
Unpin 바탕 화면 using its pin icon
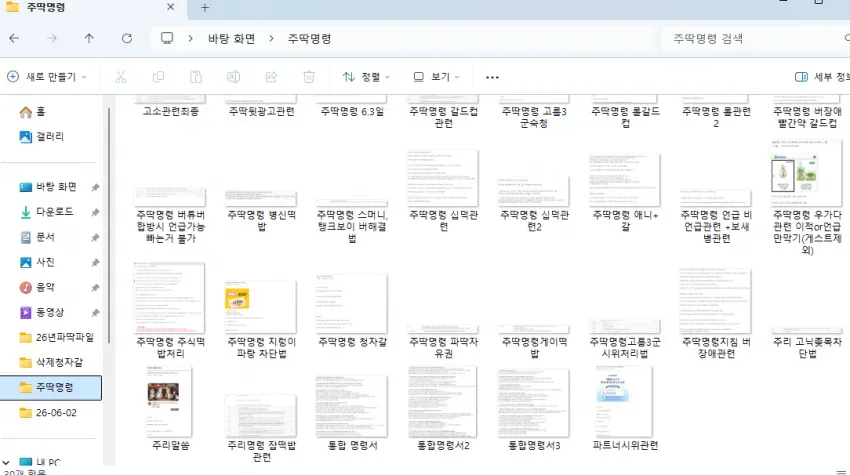coord(95,188)
